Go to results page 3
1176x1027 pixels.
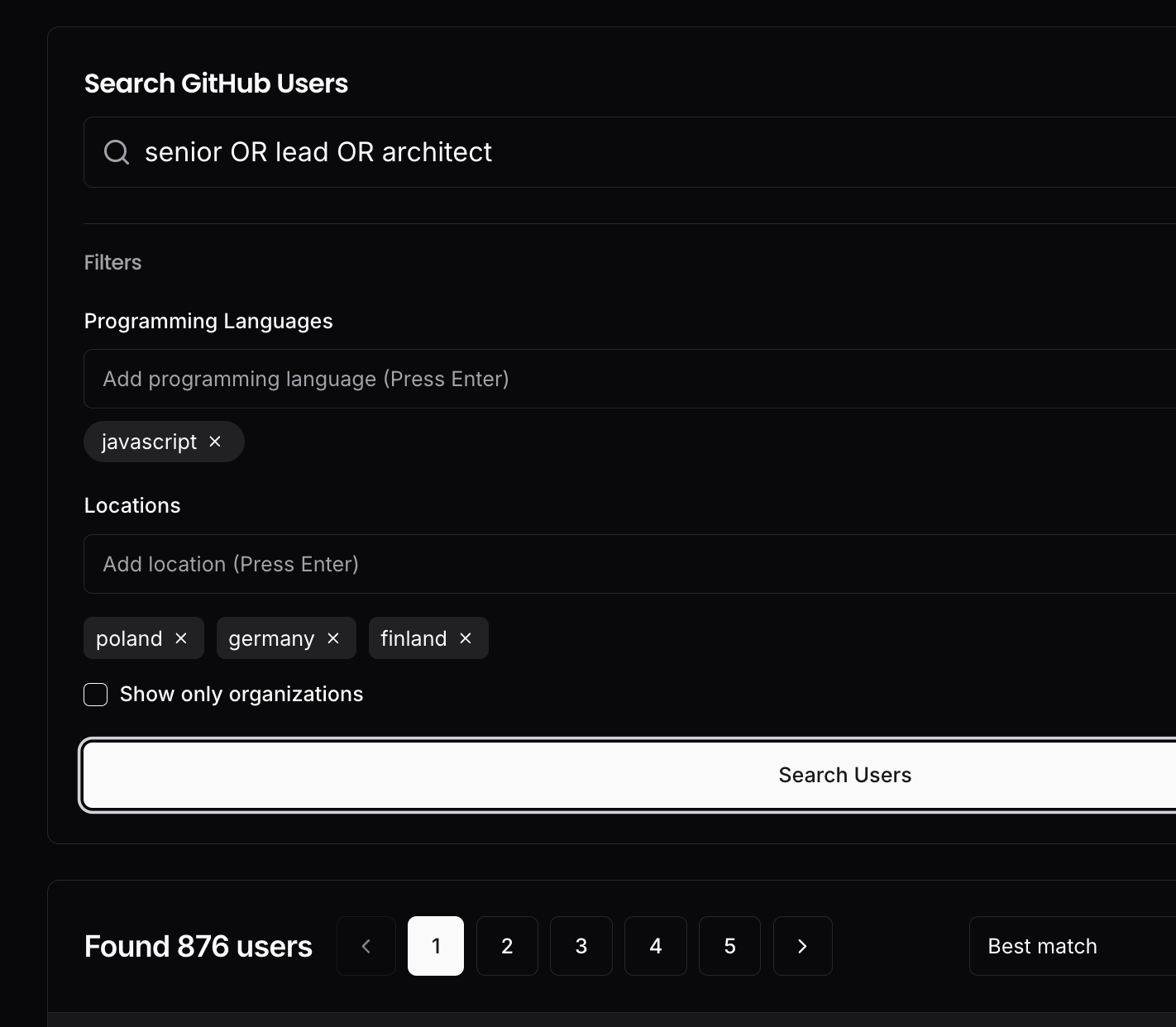click(x=581, y=946)
